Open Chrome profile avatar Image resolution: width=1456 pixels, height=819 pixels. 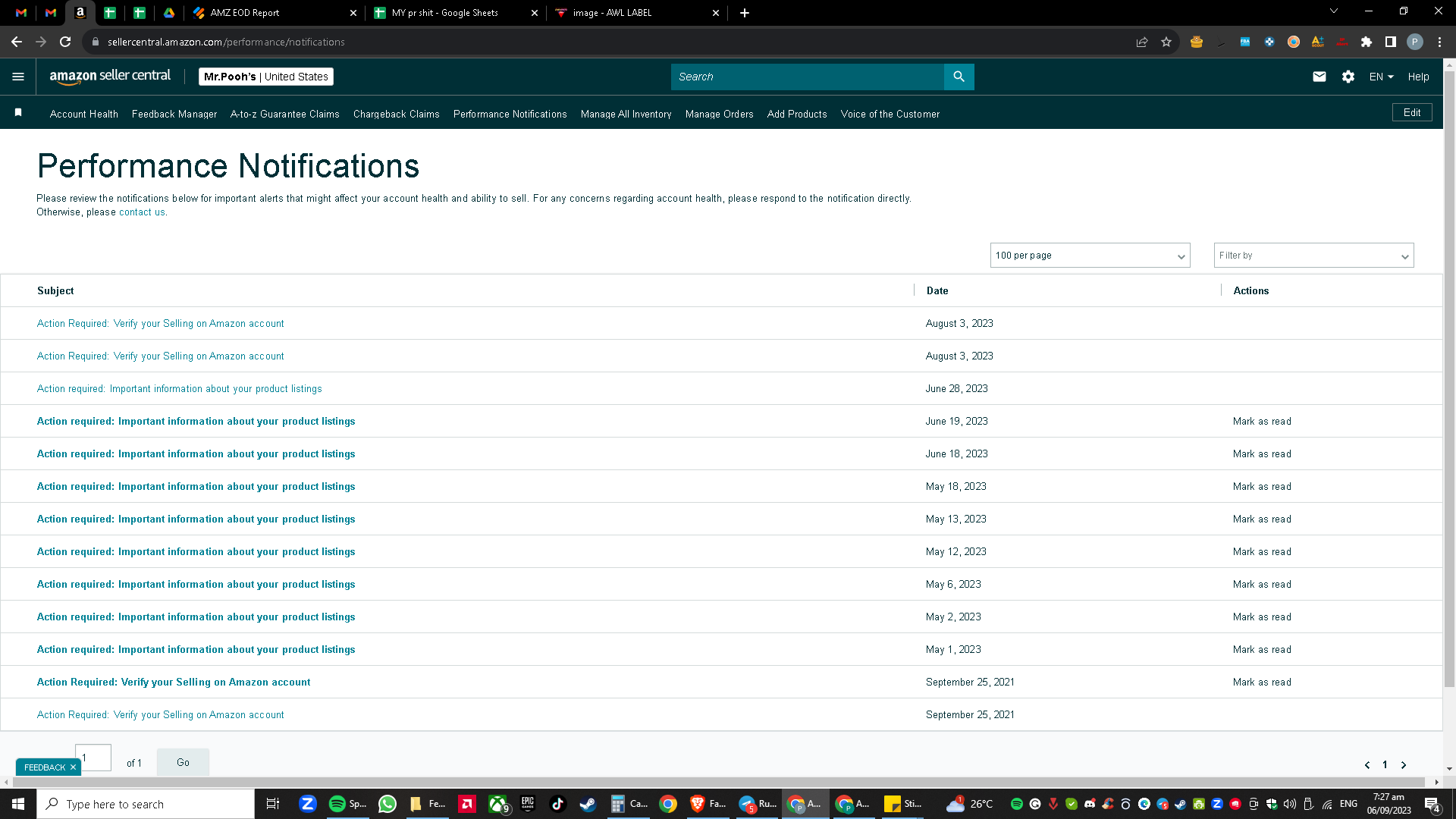tap(1415, 42)
